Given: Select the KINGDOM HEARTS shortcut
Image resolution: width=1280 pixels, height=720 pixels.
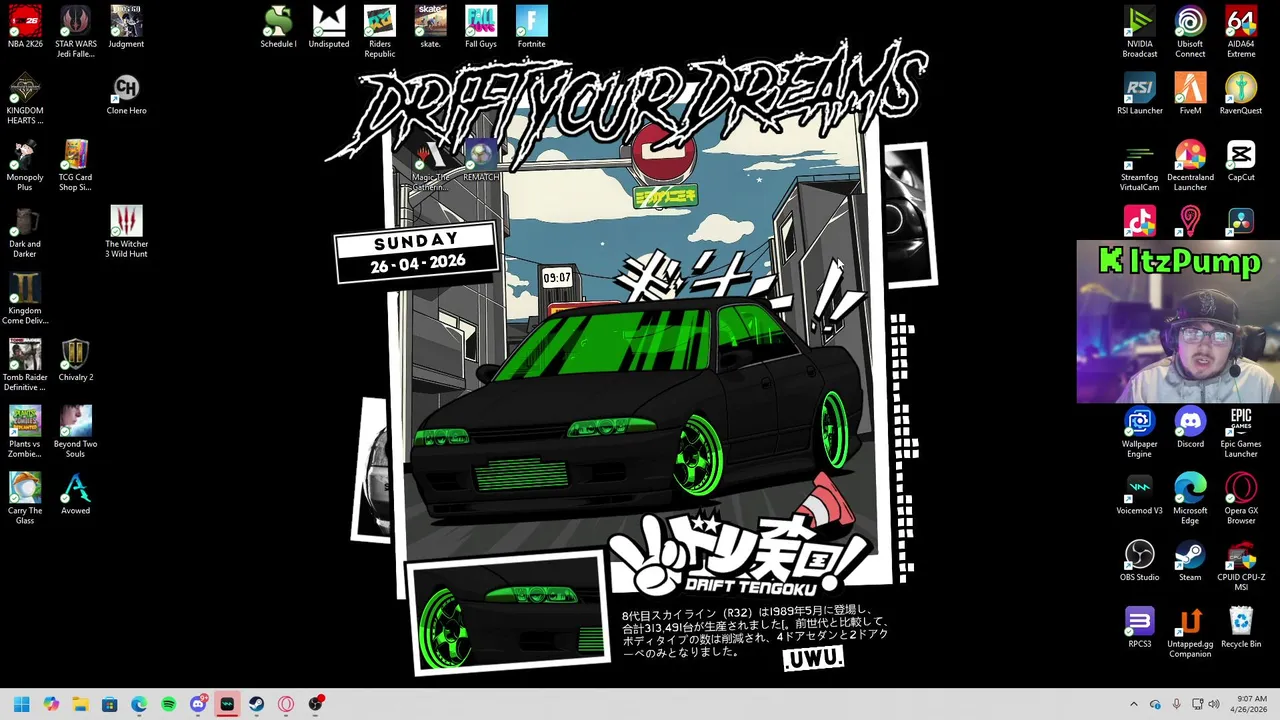Looking at the screenshot, I should [x=25, y=98].
